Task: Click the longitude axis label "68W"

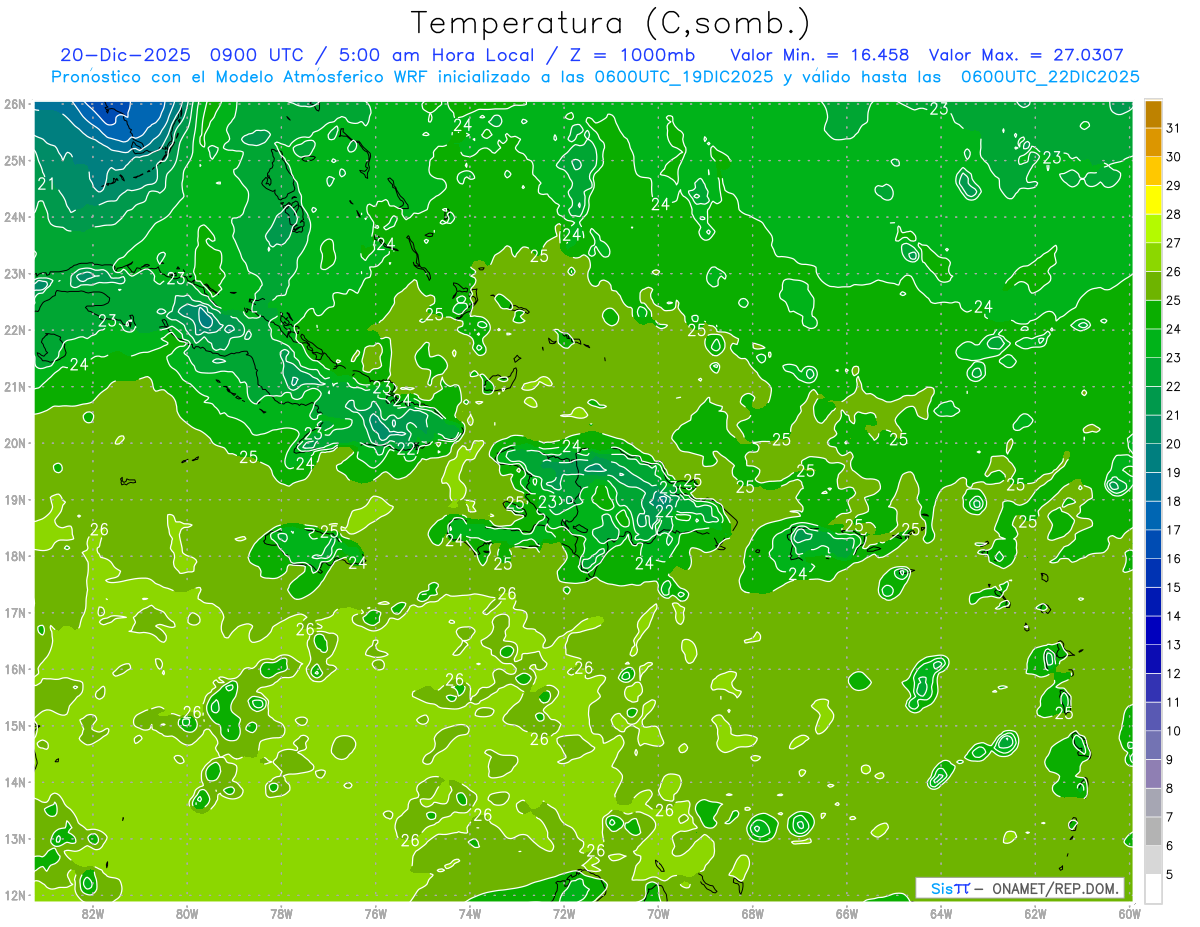Action: (x=753, y=913)
